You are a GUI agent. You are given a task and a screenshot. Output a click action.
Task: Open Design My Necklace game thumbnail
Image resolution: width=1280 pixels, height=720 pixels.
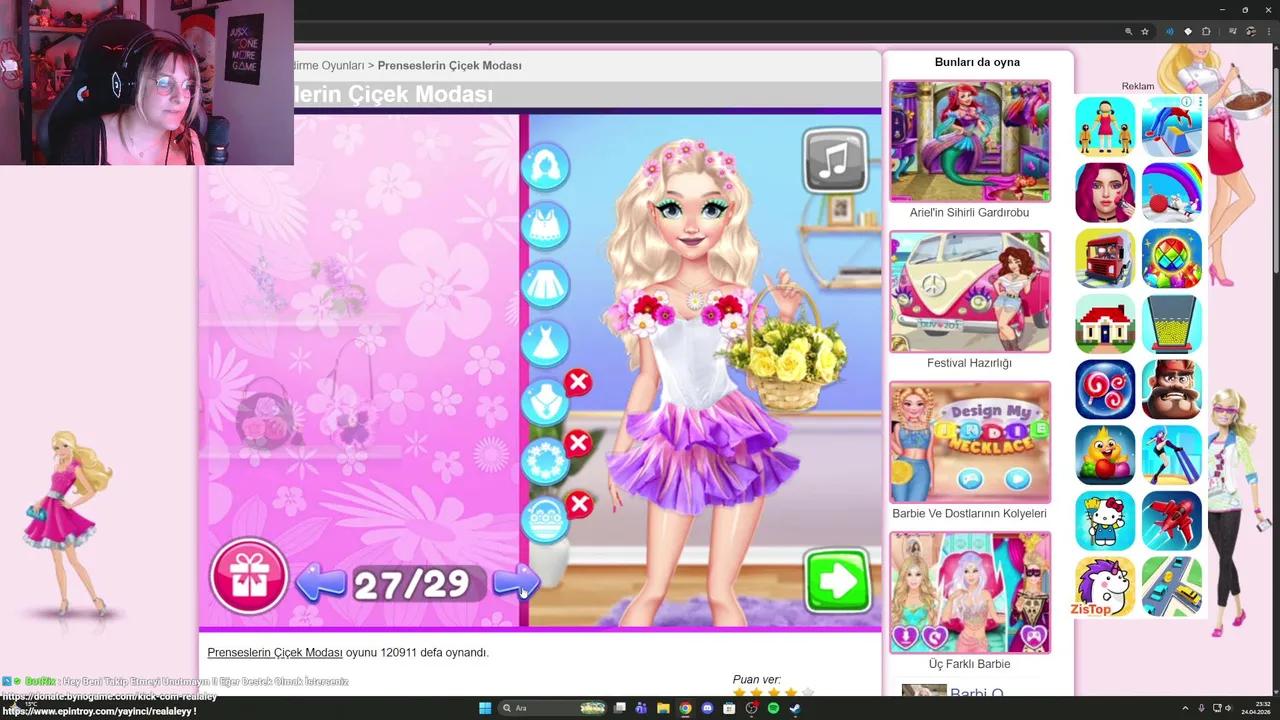(970, 442)
